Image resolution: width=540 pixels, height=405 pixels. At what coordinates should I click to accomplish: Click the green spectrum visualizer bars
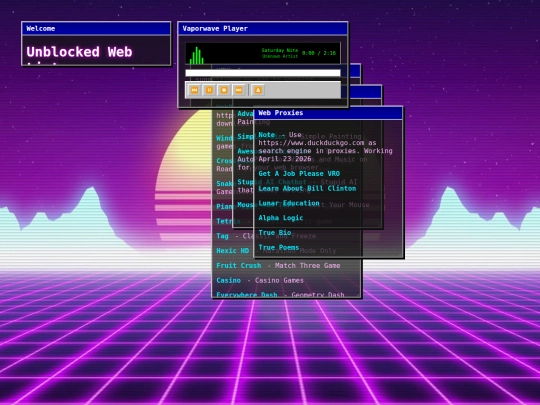tap(197, 55)
